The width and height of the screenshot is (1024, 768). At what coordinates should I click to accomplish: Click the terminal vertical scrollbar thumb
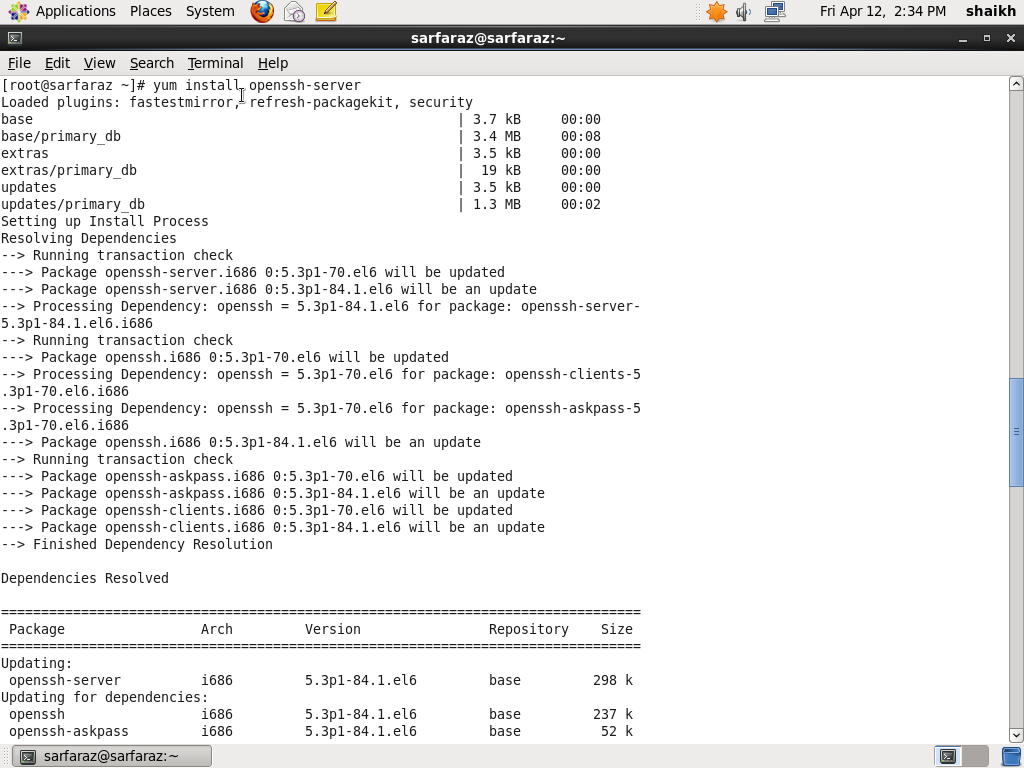point(1016,432)
